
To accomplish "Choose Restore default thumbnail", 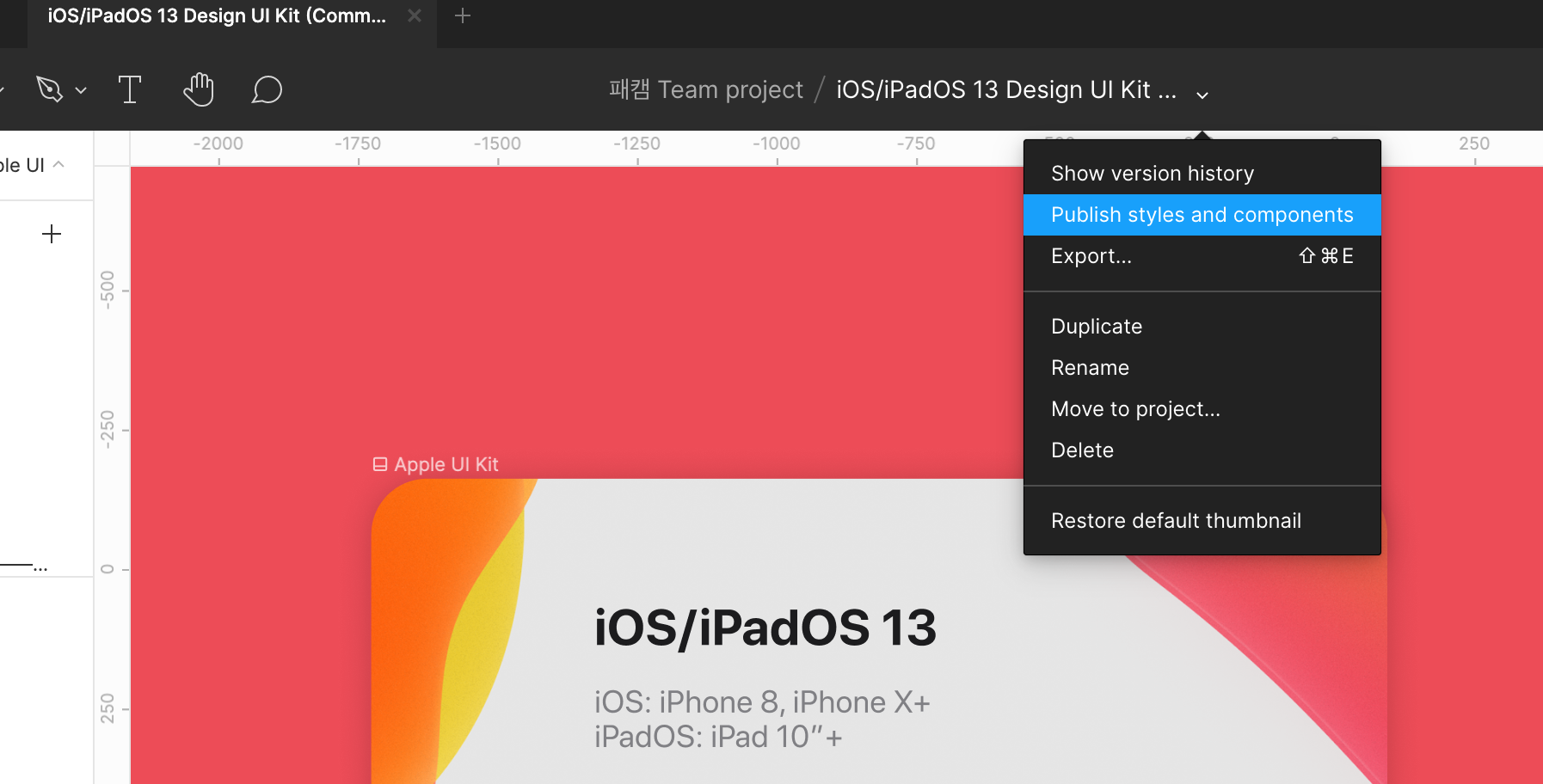I will coord(1202,521).
